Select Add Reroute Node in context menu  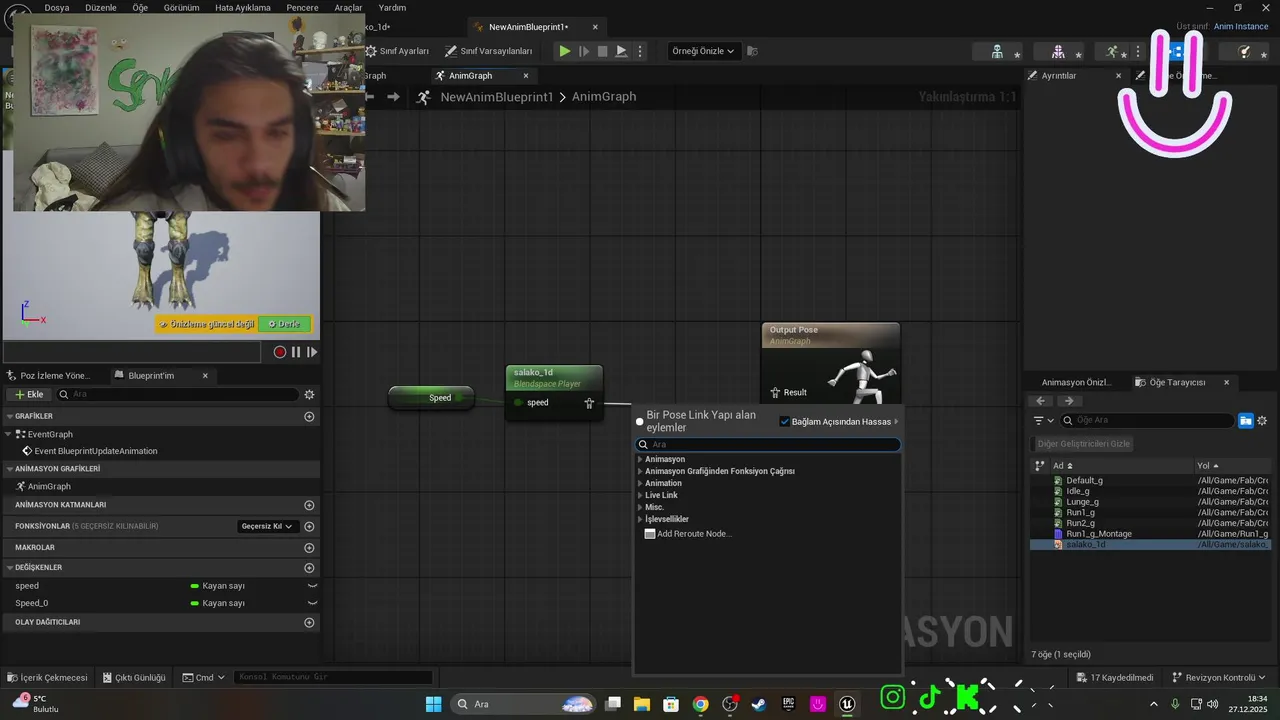pos(695,534)
